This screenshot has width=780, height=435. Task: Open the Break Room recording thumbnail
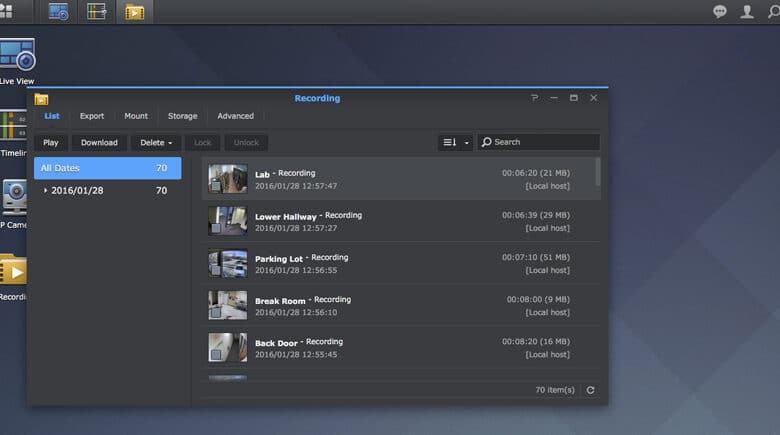tap(228, 305)
